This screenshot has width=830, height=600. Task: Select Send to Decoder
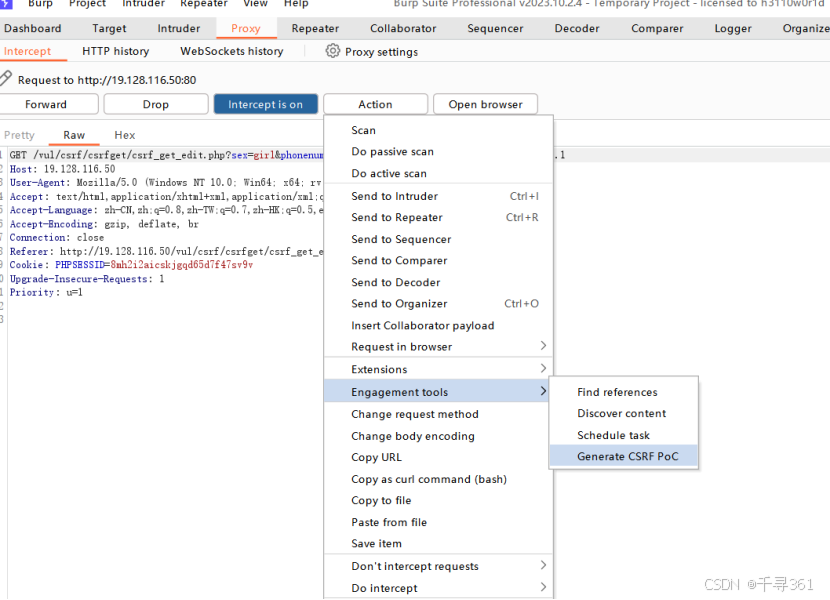(439, 282)
